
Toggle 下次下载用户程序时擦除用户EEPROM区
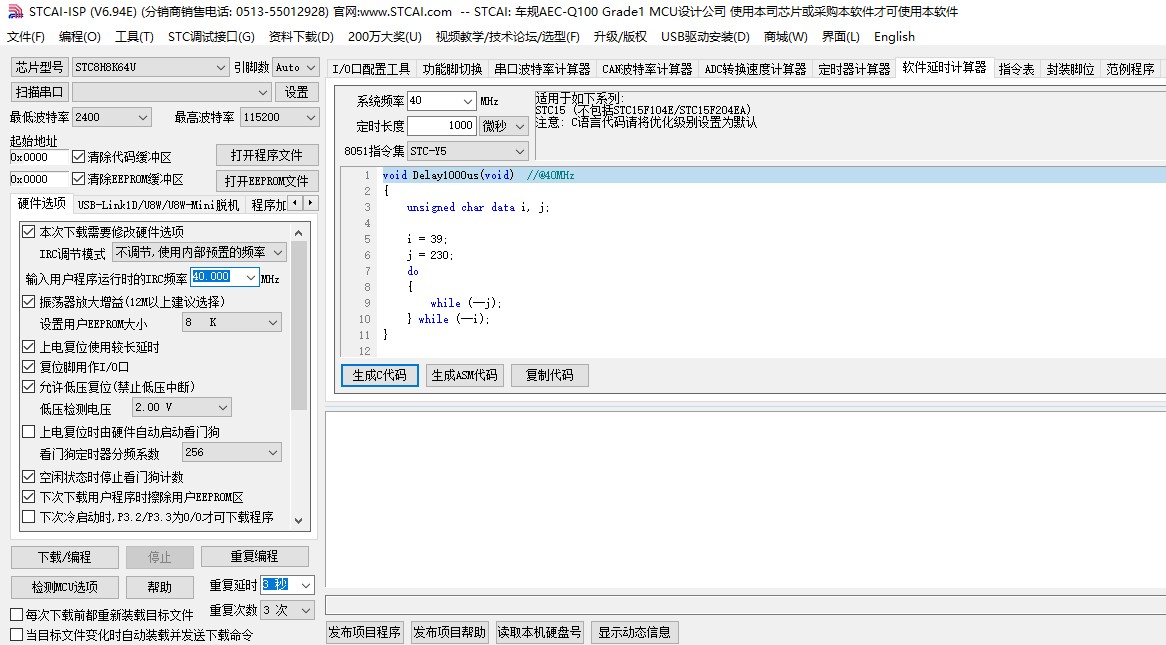click(x=28, y=497)
